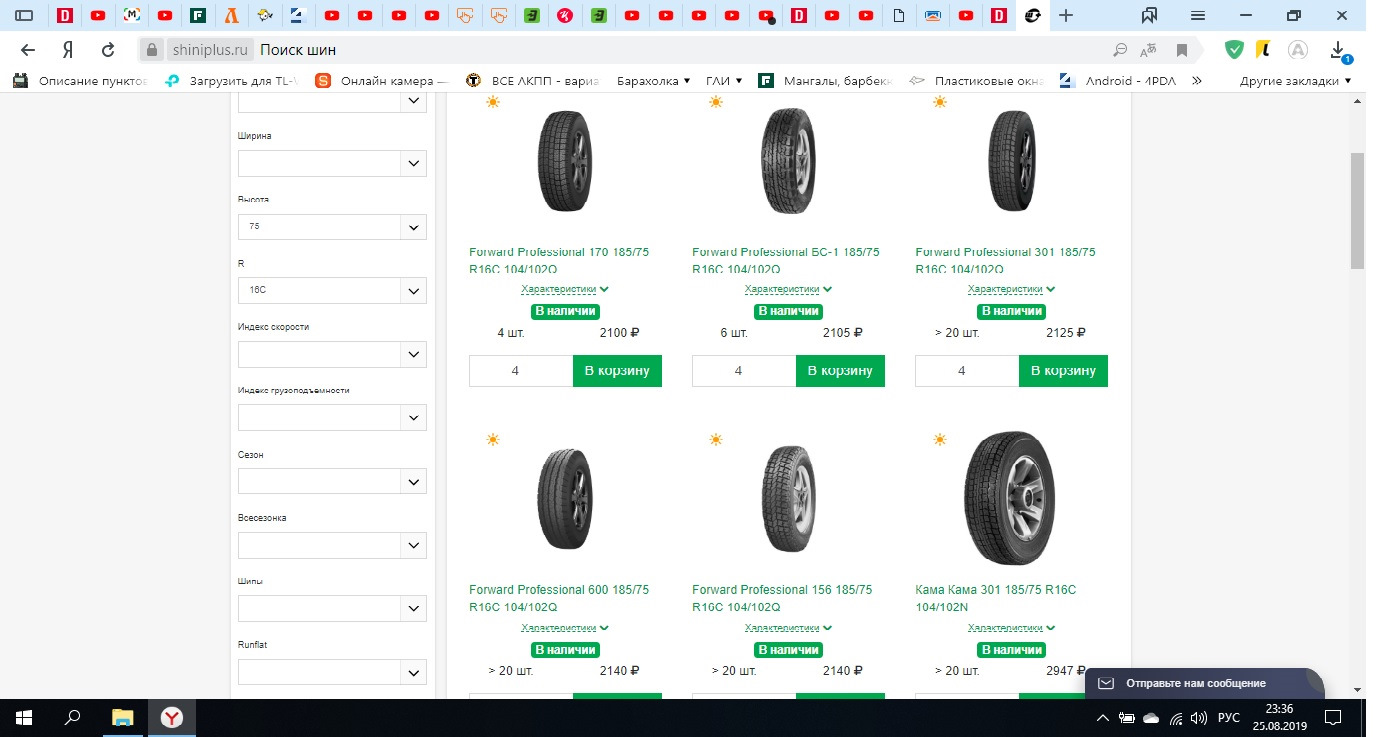Open Windows taskbar search
The image size is (1382, 737).
click(x=72, y=717)
